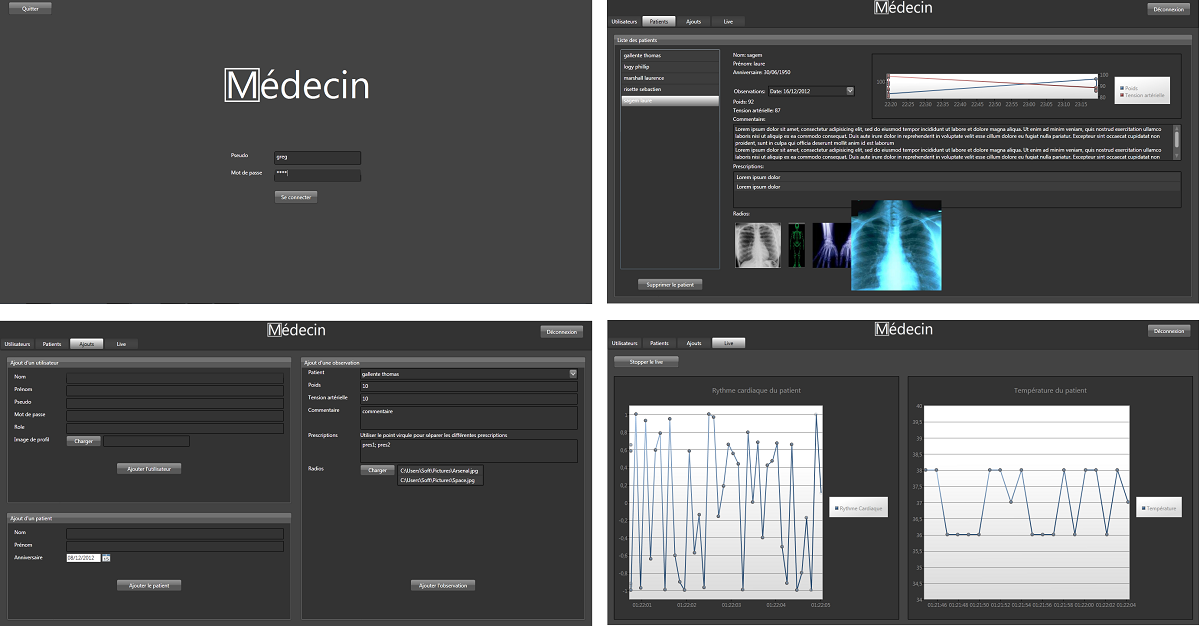Click the Mot de passe login field
Viewport: 1199px width, 626px height.
[x=317, y=175]
